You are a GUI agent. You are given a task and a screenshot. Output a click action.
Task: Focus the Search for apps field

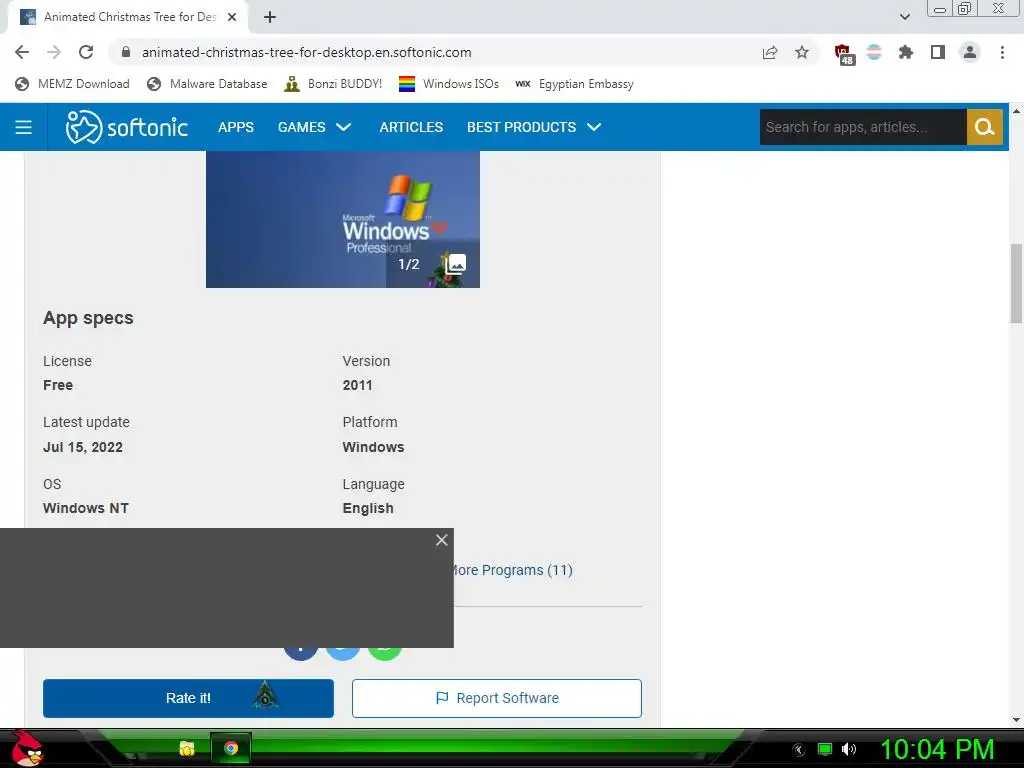tap(863, 127)
